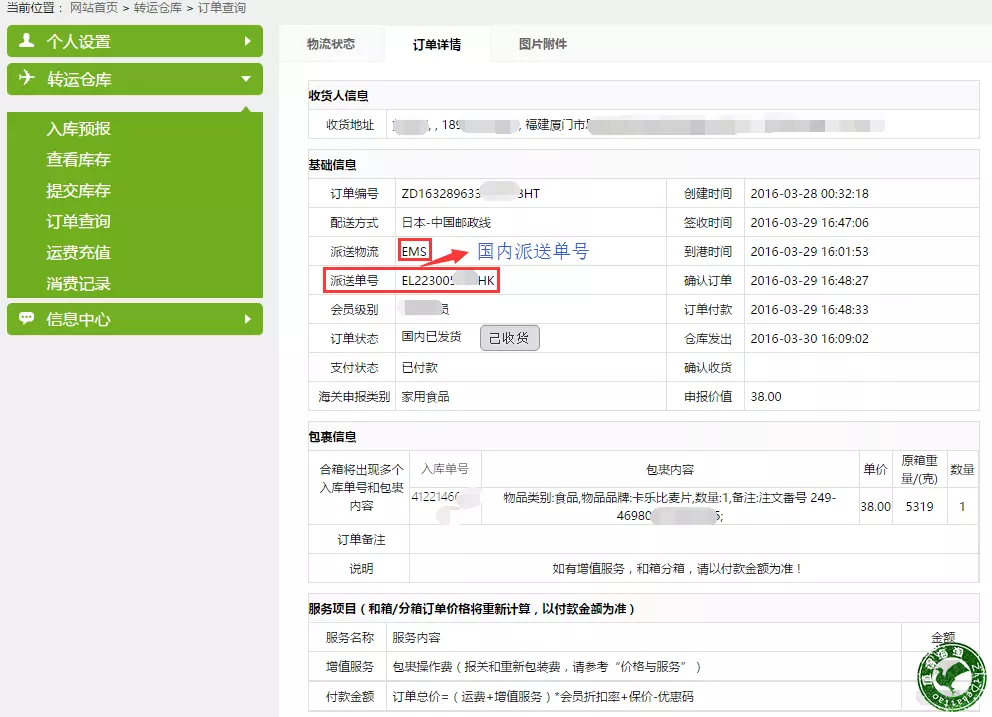This screenshot has width=992, height=717.
Task: Open 运费充值 in the sidebar
Action: coord(78,253)
